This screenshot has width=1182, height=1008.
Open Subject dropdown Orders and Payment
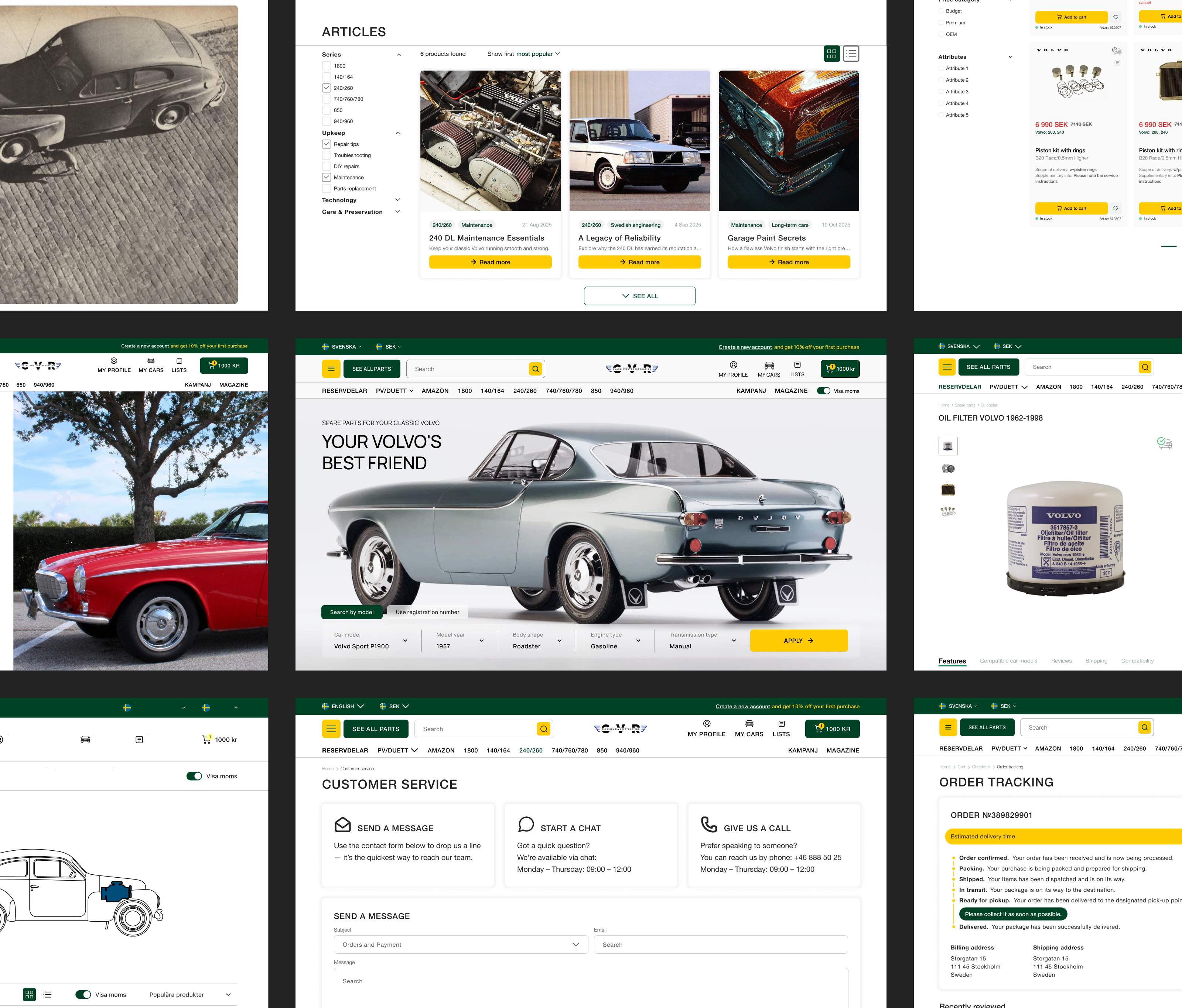pos(461,944)
